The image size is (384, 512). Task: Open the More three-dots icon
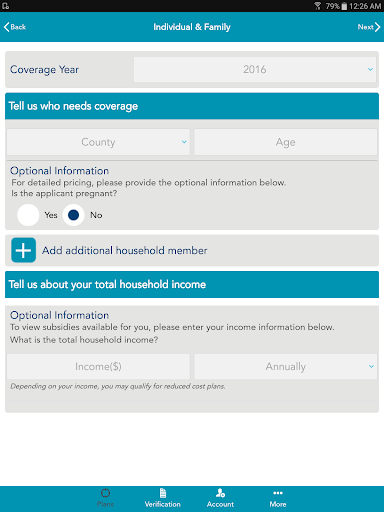[x=278, y=493]
